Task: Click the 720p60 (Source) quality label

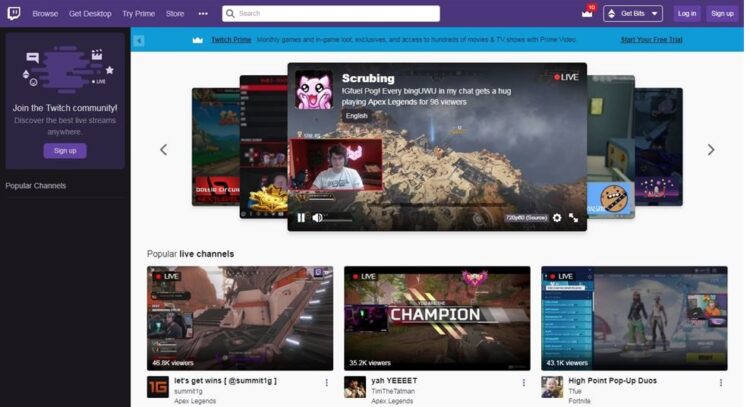Action: coord(526,218)
